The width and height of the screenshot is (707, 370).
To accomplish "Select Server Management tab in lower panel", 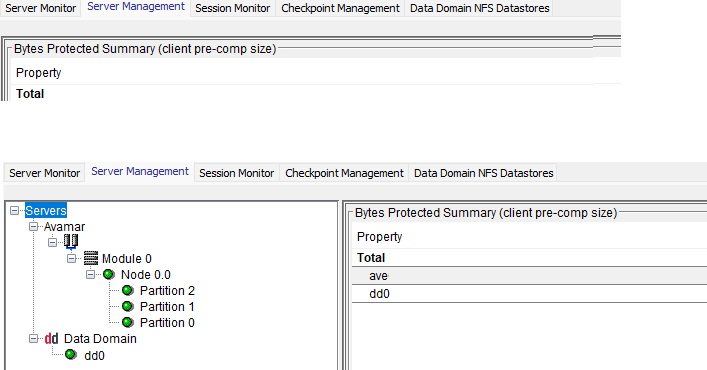I will tap(140, 172).
